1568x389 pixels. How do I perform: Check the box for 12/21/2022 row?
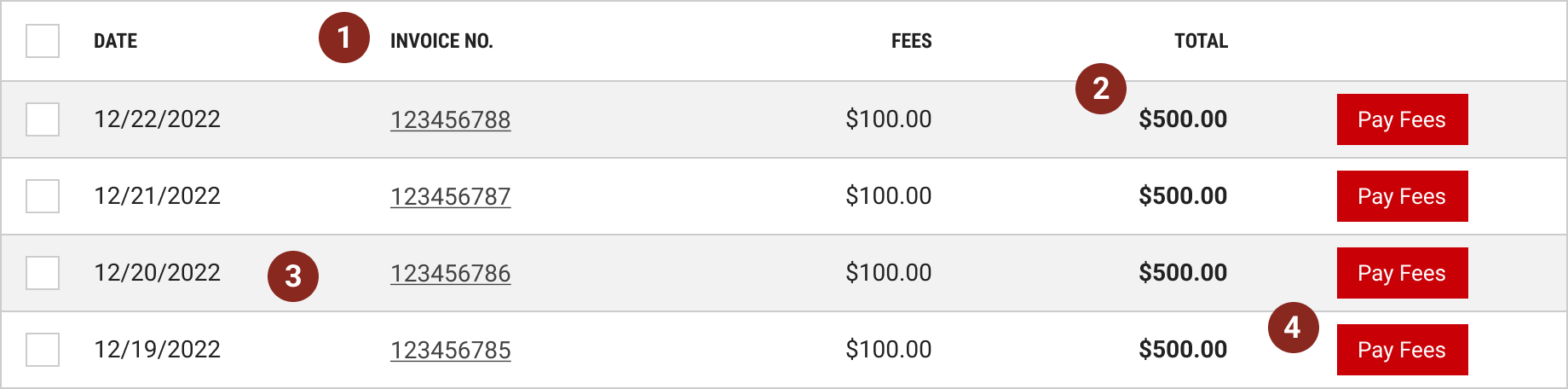click(x=43, y=196)
